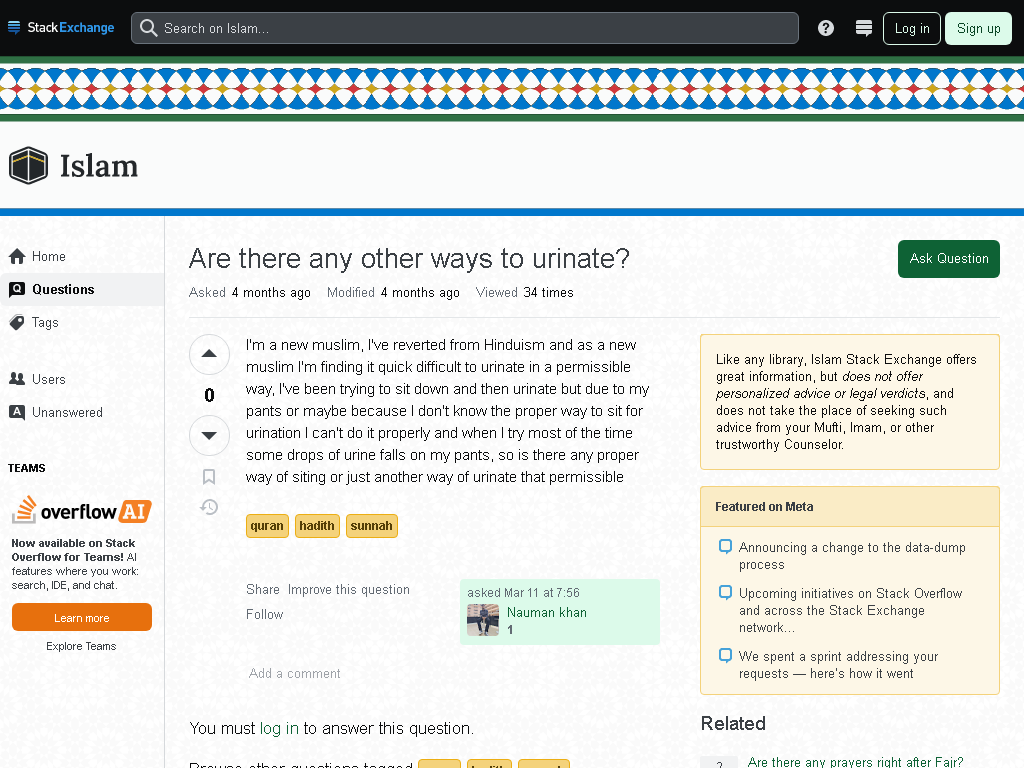Click meta icon beside sprint post
The image size is (1024, 768).
pos(725,655)
